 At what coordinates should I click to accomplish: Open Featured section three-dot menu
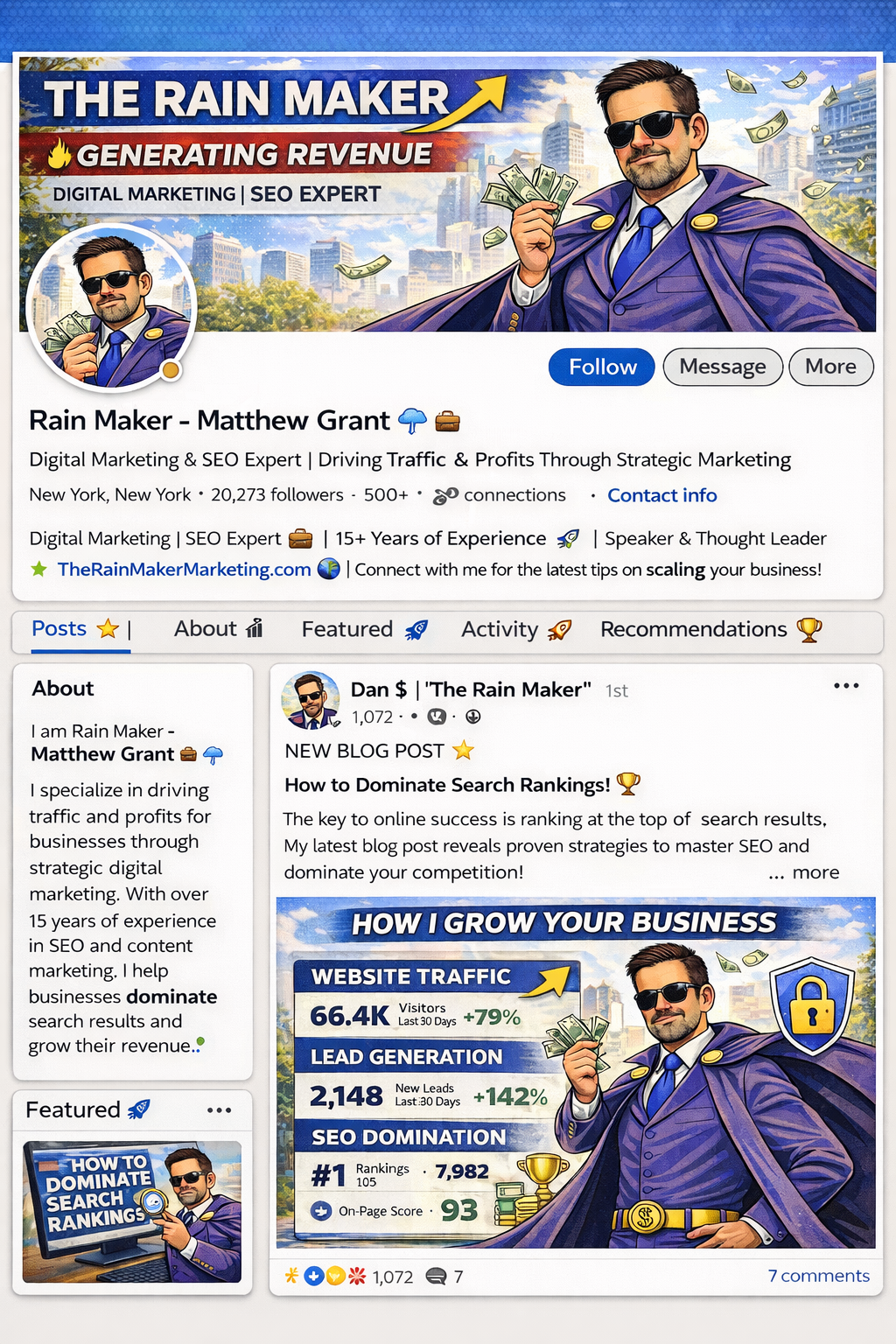tap(219, 1110)
